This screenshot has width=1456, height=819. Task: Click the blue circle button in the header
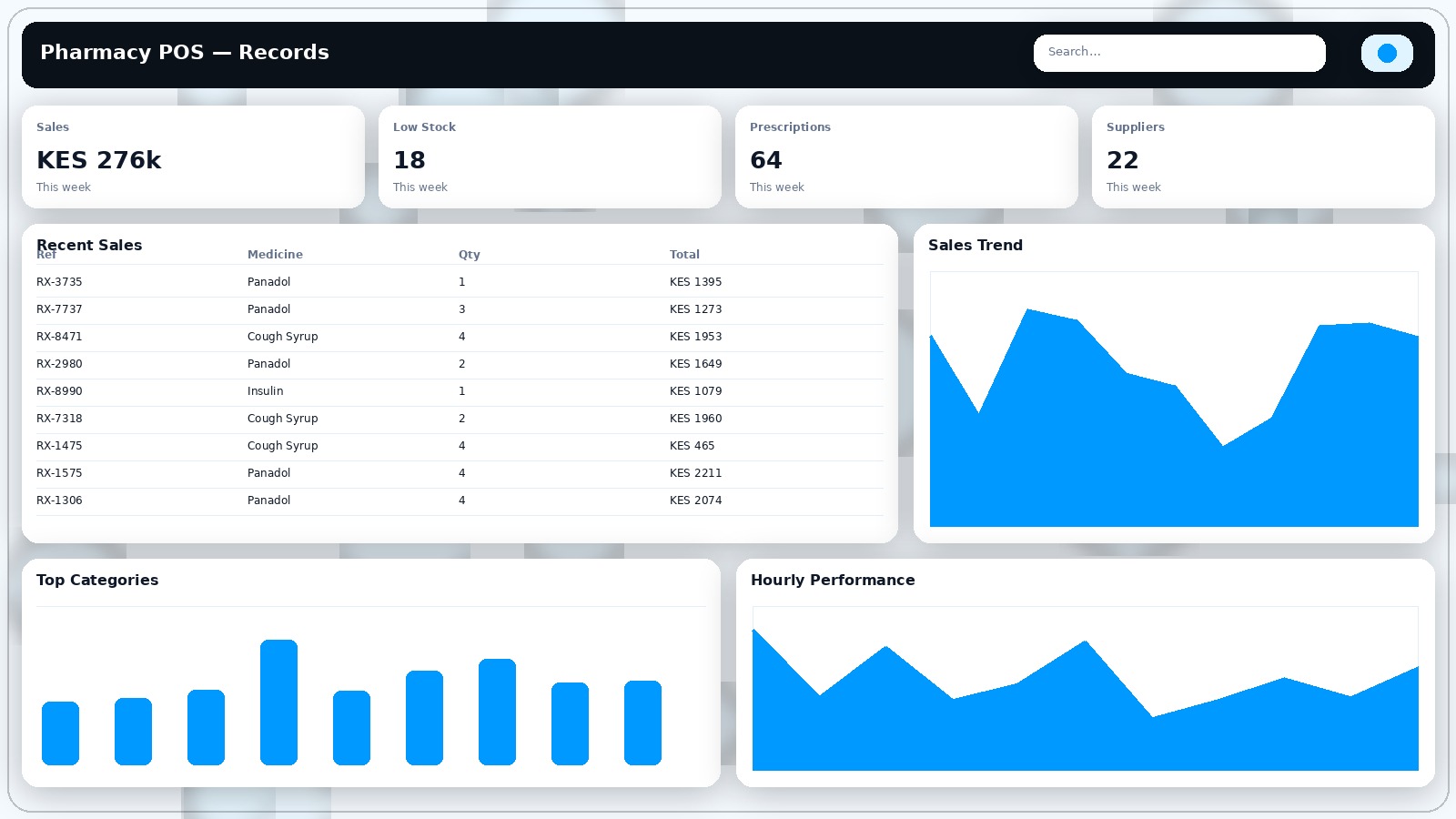1386,53
